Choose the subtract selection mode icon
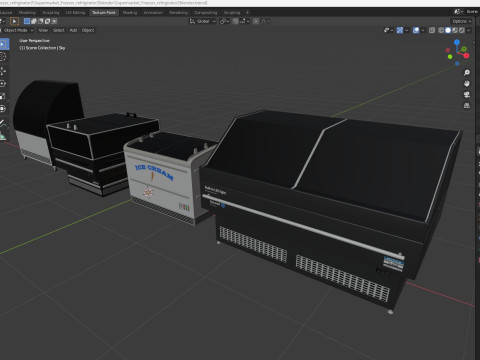The width and height of the screenshot is (480, 360). click(x=41, y=21)
